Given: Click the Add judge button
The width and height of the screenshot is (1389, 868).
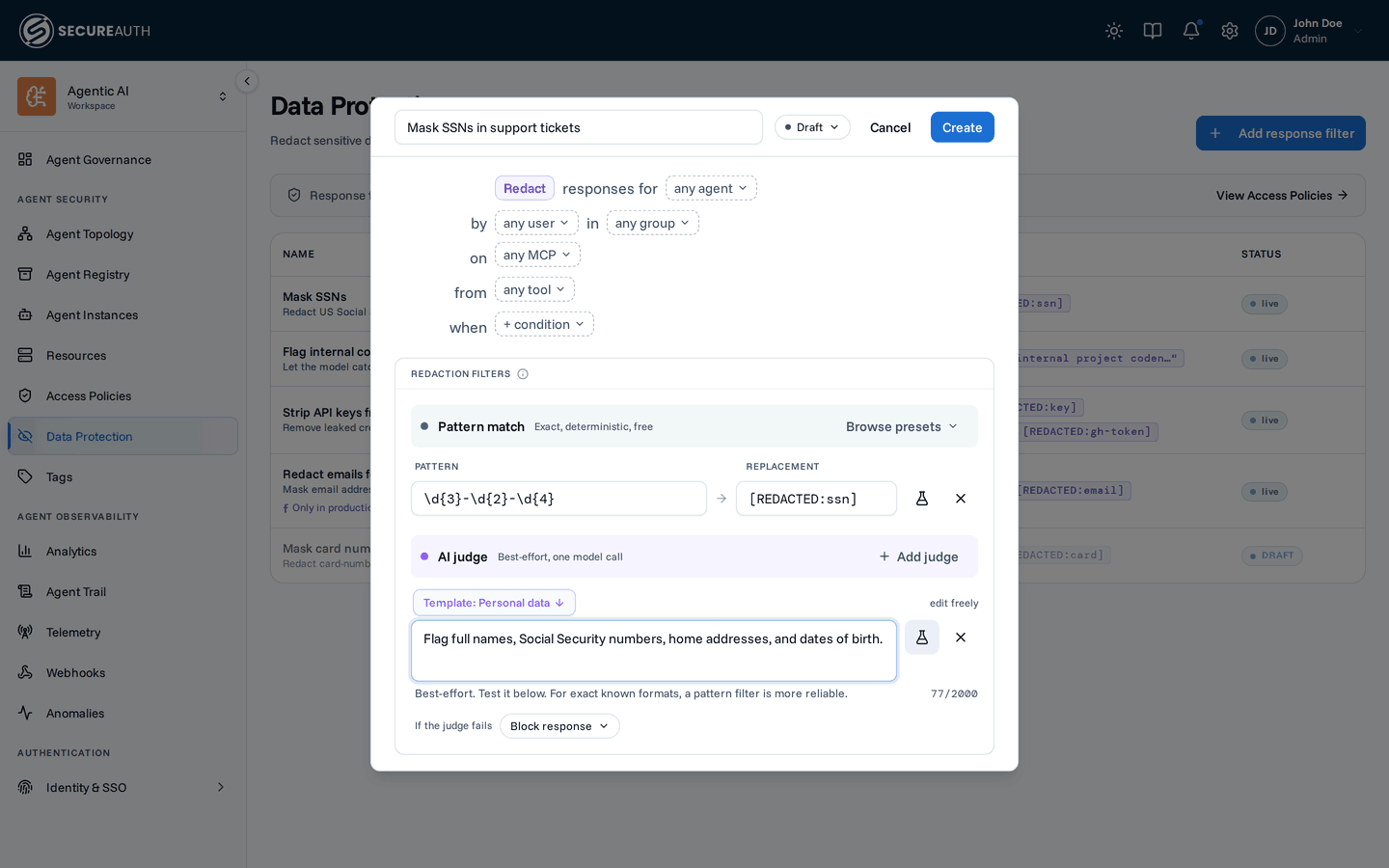Looking at the screenshot, I should click(x=918, y=556).
